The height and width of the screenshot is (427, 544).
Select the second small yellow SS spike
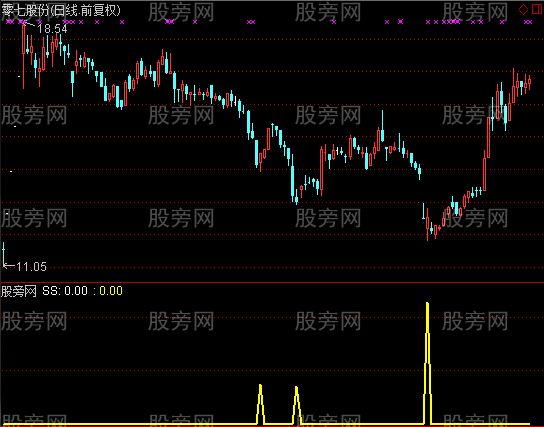(296, 405)
